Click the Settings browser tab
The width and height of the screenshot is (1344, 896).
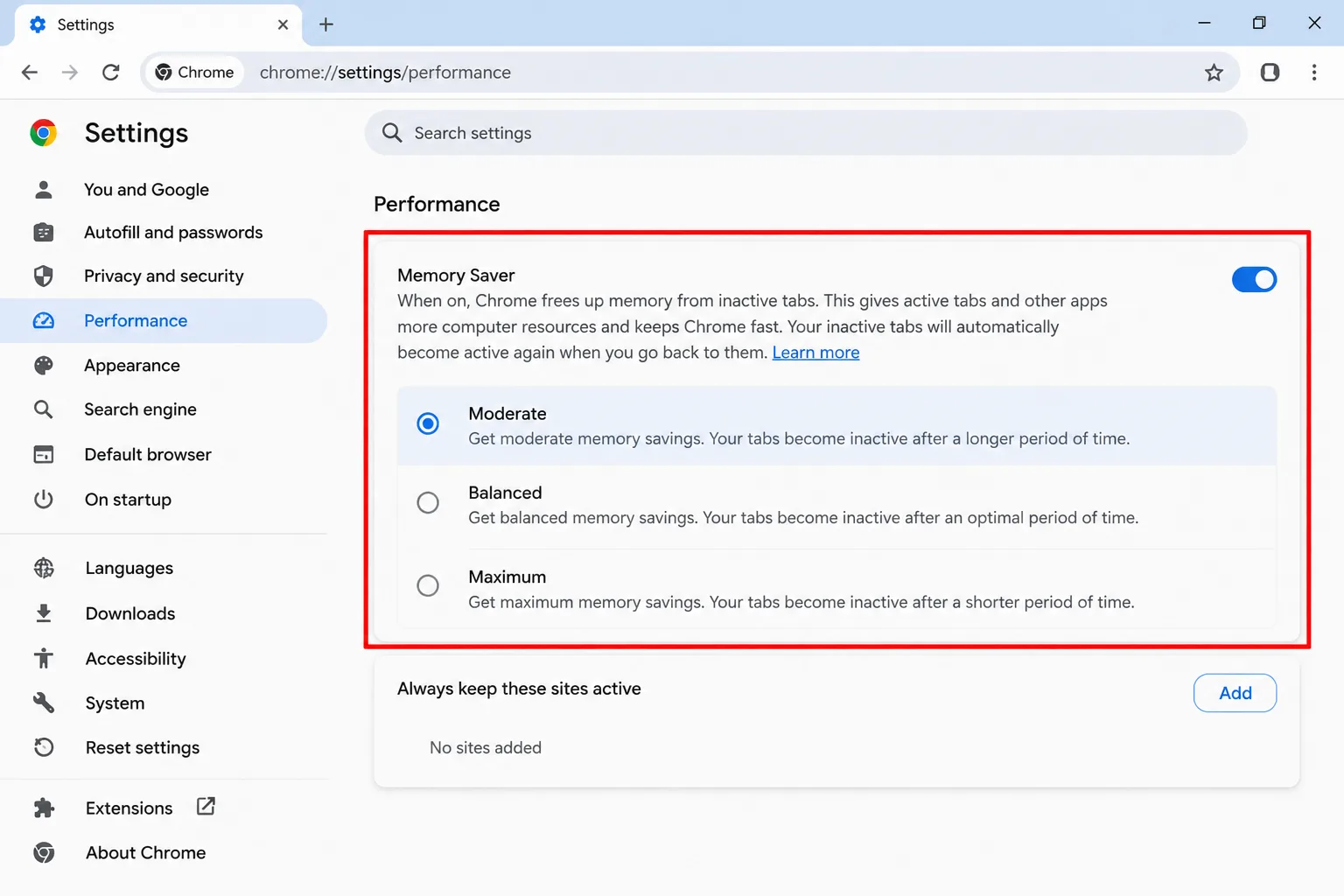tap(157, 24)
